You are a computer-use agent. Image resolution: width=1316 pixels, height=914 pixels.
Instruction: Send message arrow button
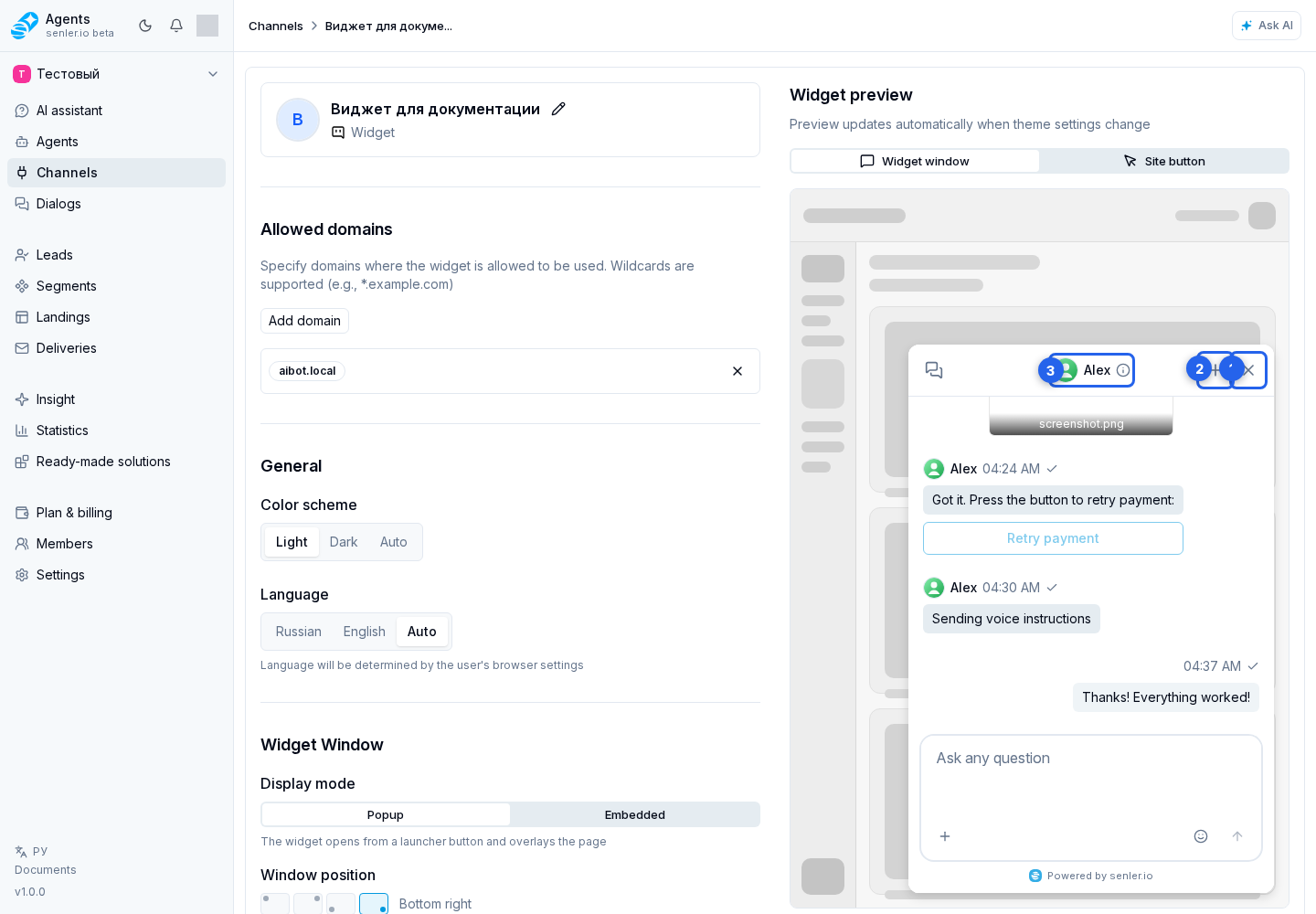pos(1237,836)
